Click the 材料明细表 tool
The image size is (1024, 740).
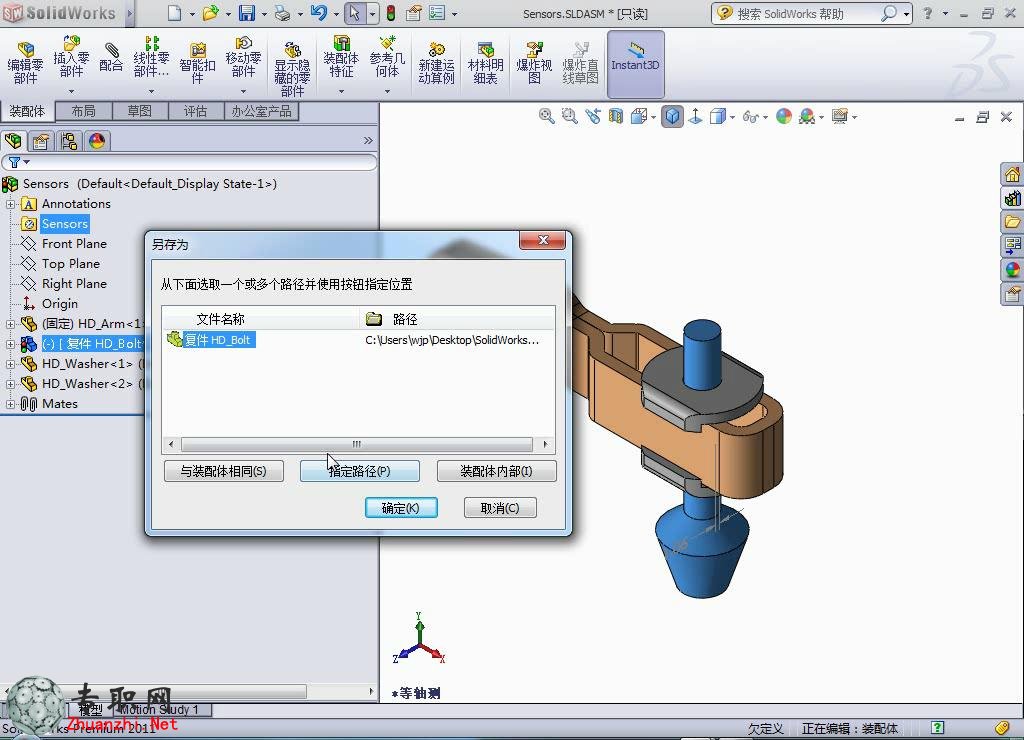point(485,63)
